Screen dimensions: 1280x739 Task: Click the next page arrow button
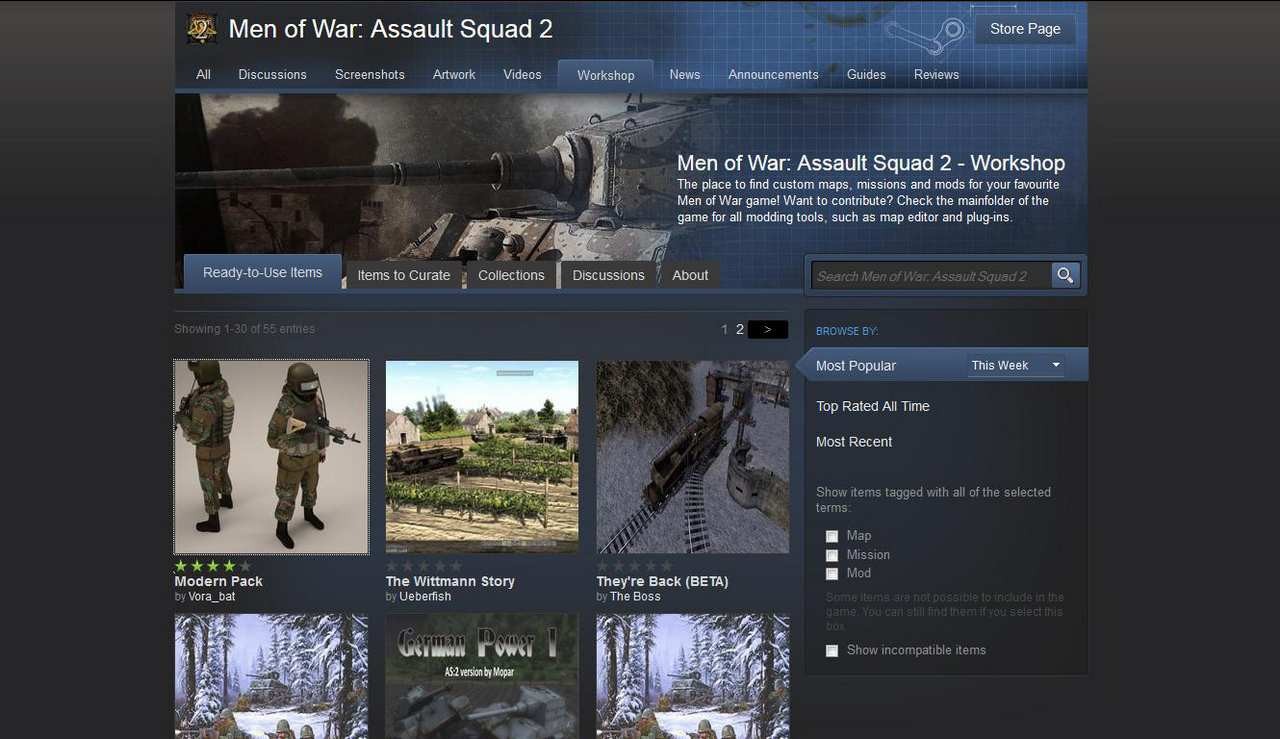point(767,329)
